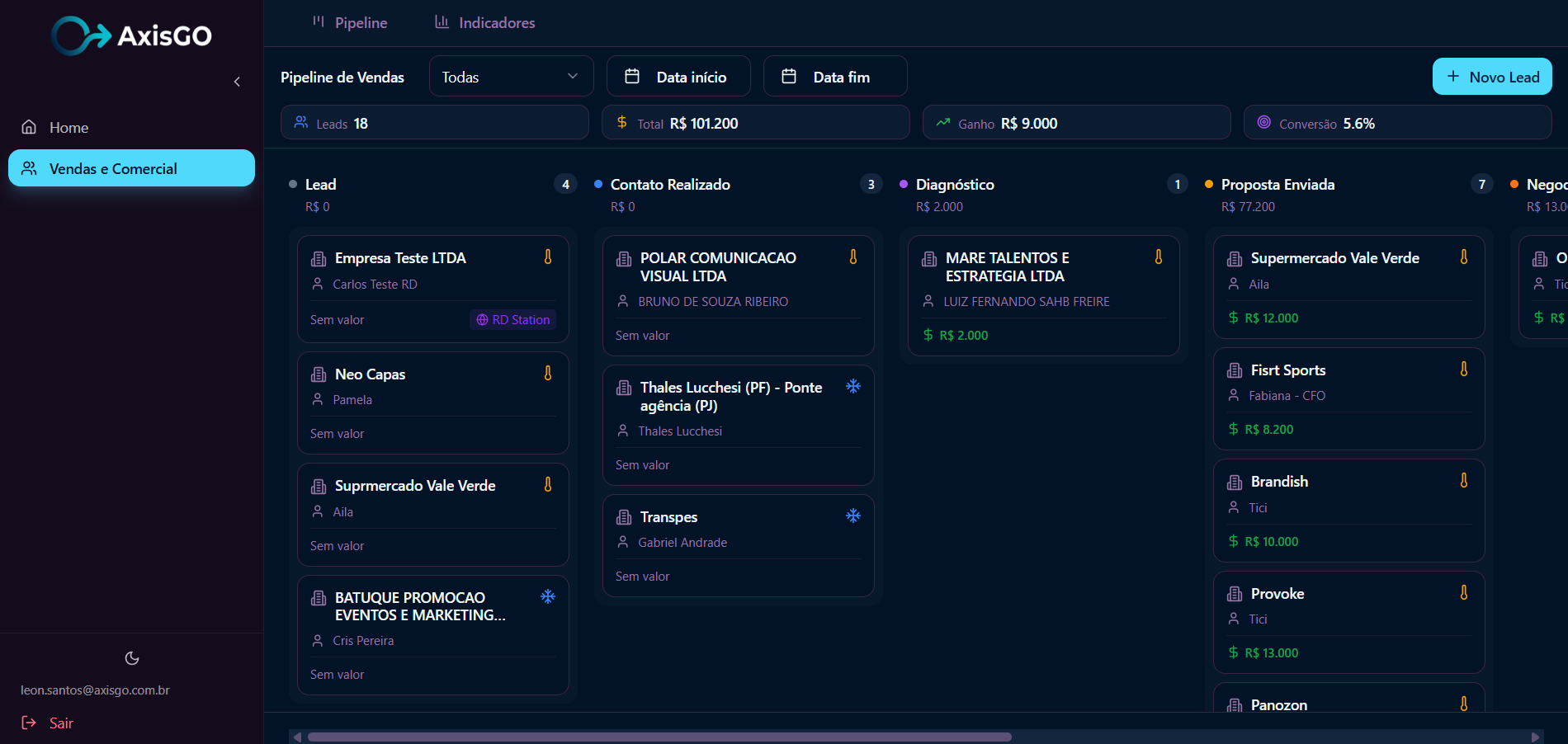
Task: Pick a Data fim date
Action: [x=835, y=77]
